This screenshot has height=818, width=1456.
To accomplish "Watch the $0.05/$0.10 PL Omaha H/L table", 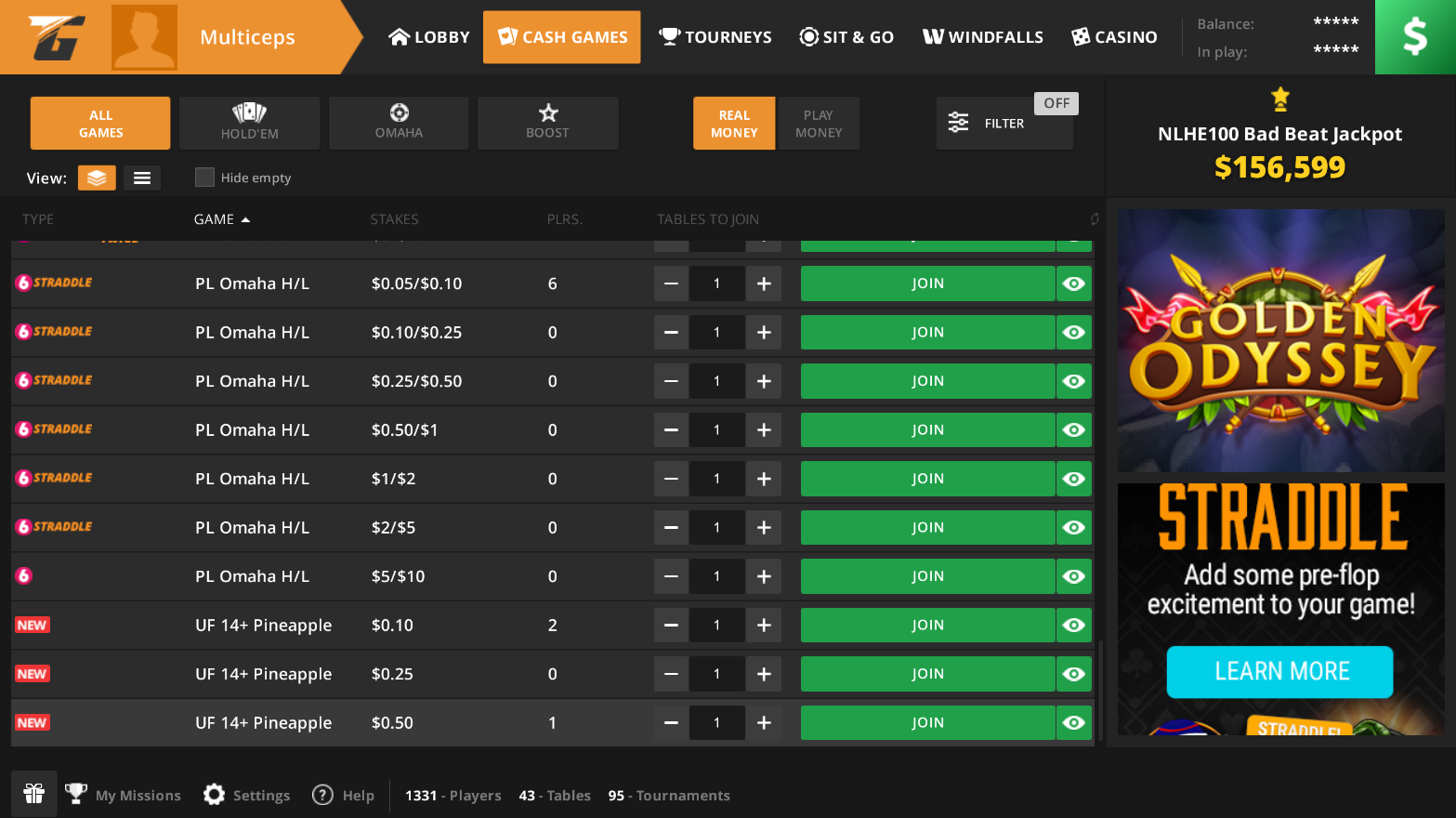I will (1074, 284).
